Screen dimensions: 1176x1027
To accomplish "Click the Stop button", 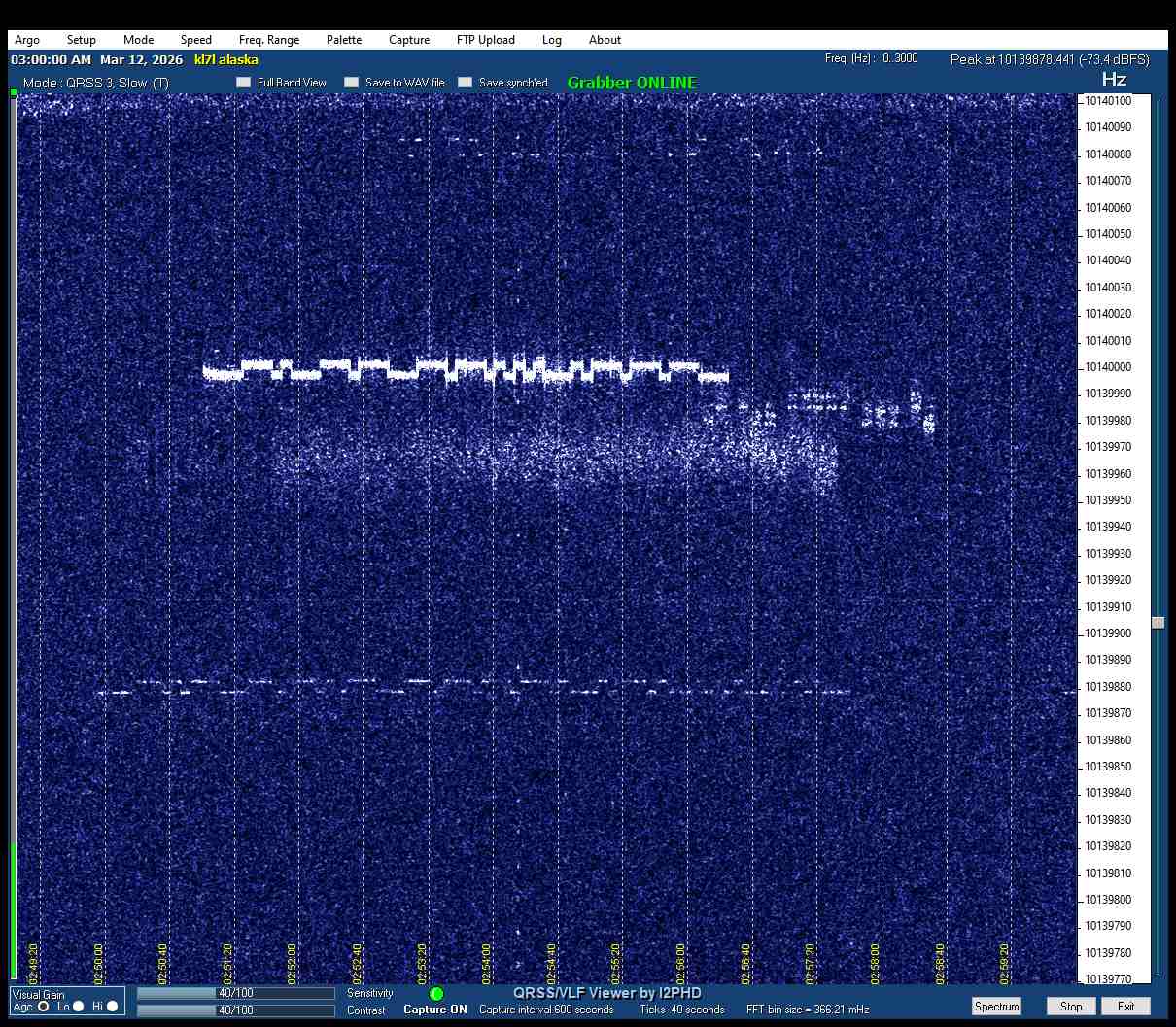I will tap(1071, 1007).
